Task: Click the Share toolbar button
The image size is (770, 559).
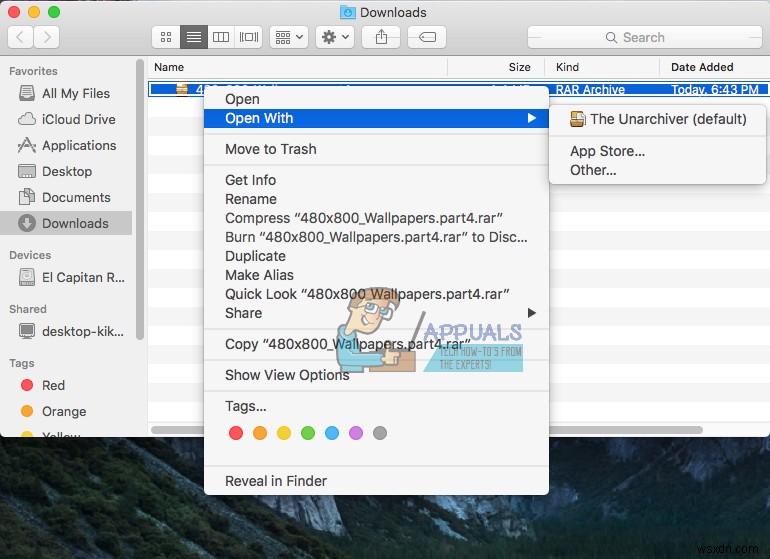Action: [x=381, y=37]
